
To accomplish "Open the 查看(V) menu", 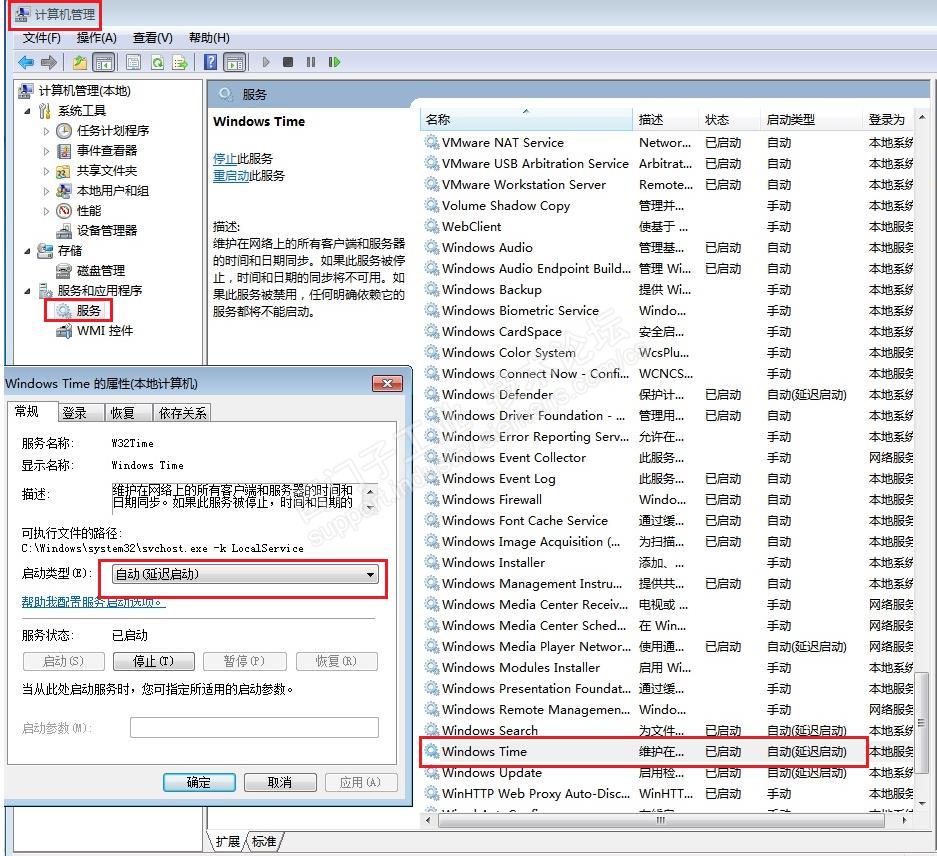I will [152, 38].
